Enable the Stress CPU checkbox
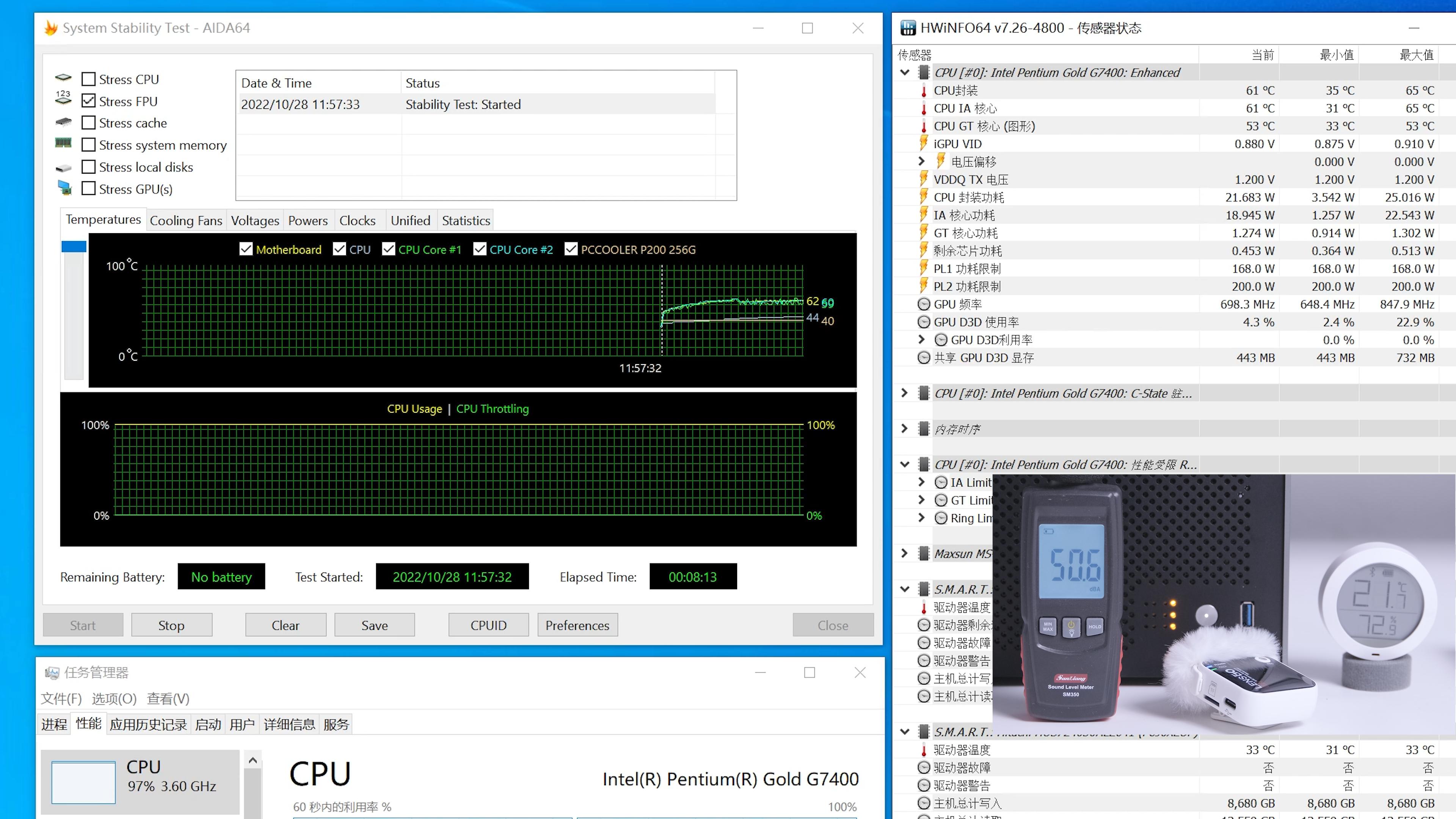This screenshot has width=1456, height=819. tap(89, 79)
